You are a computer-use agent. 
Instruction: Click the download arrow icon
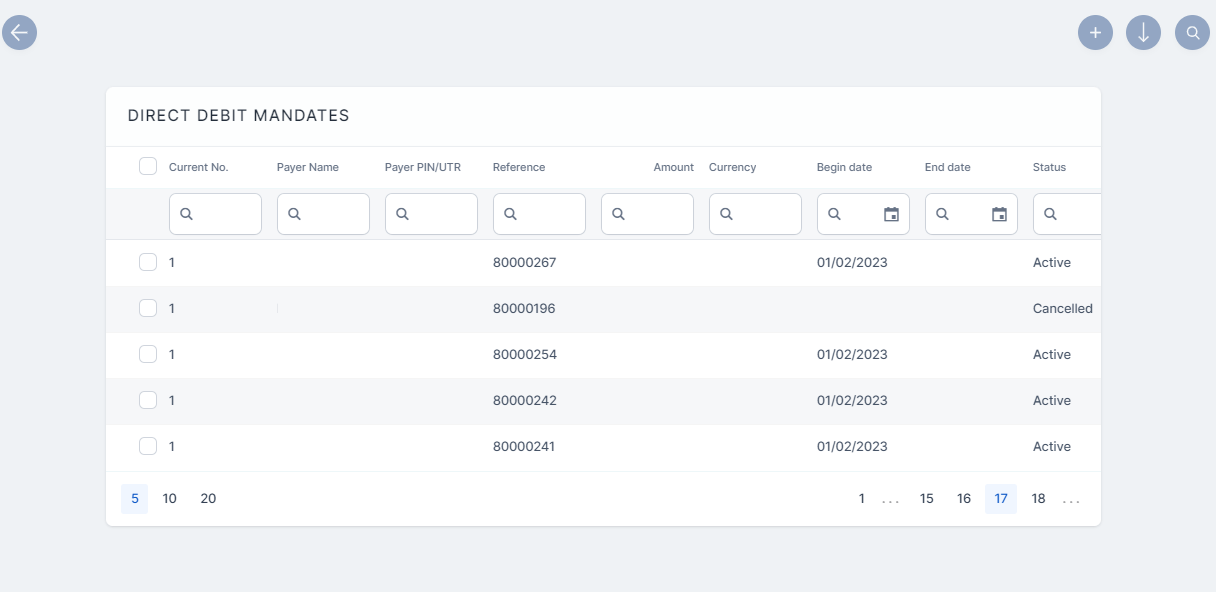pos(1143,32)
